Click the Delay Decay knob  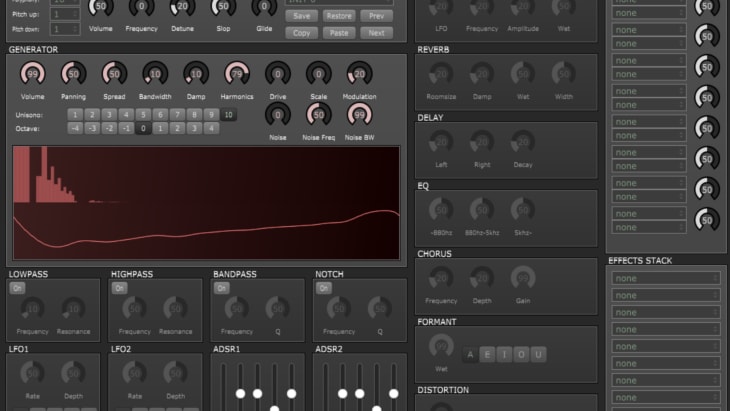coord(523,142)
